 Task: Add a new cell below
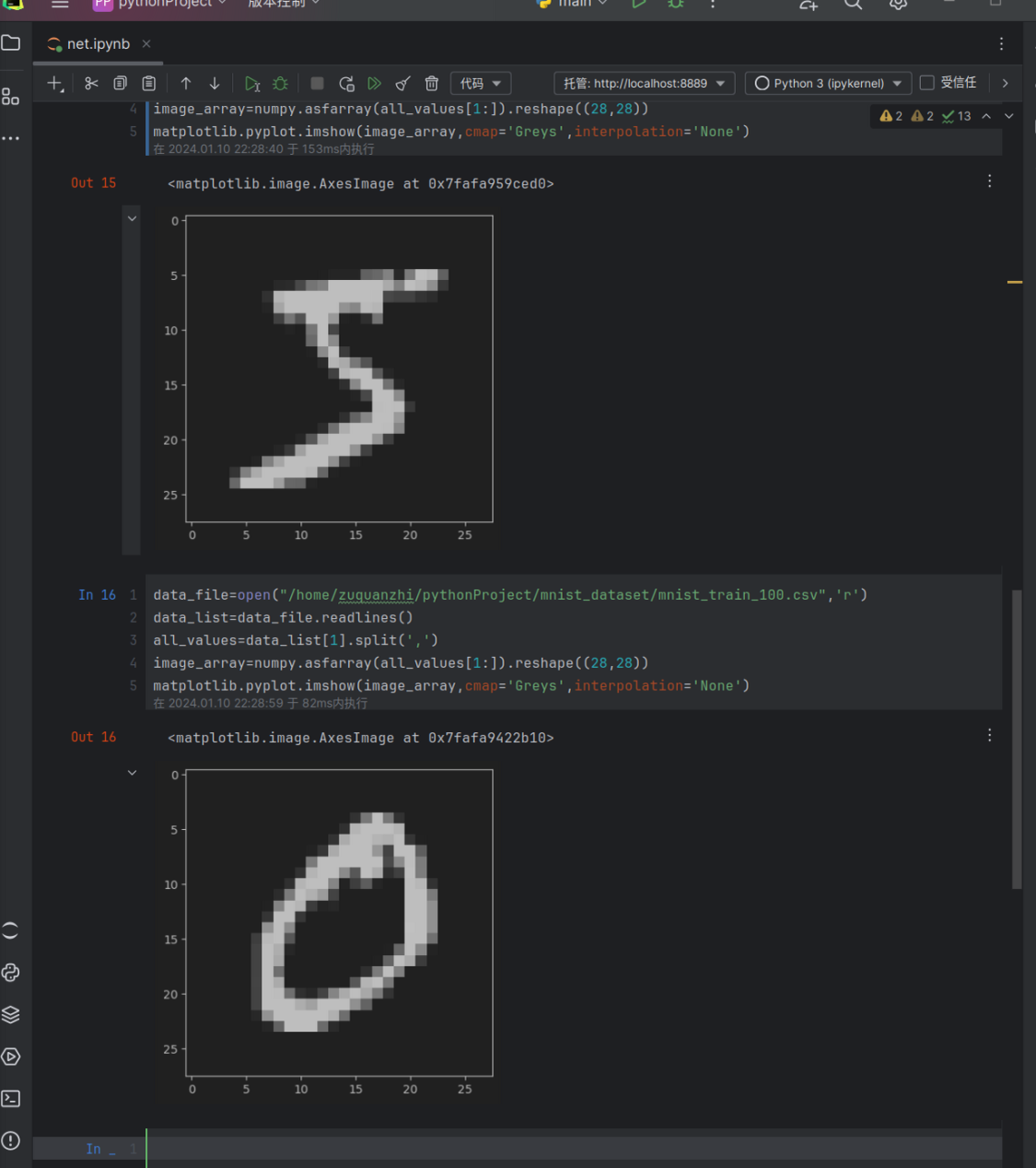pos(54,84)
